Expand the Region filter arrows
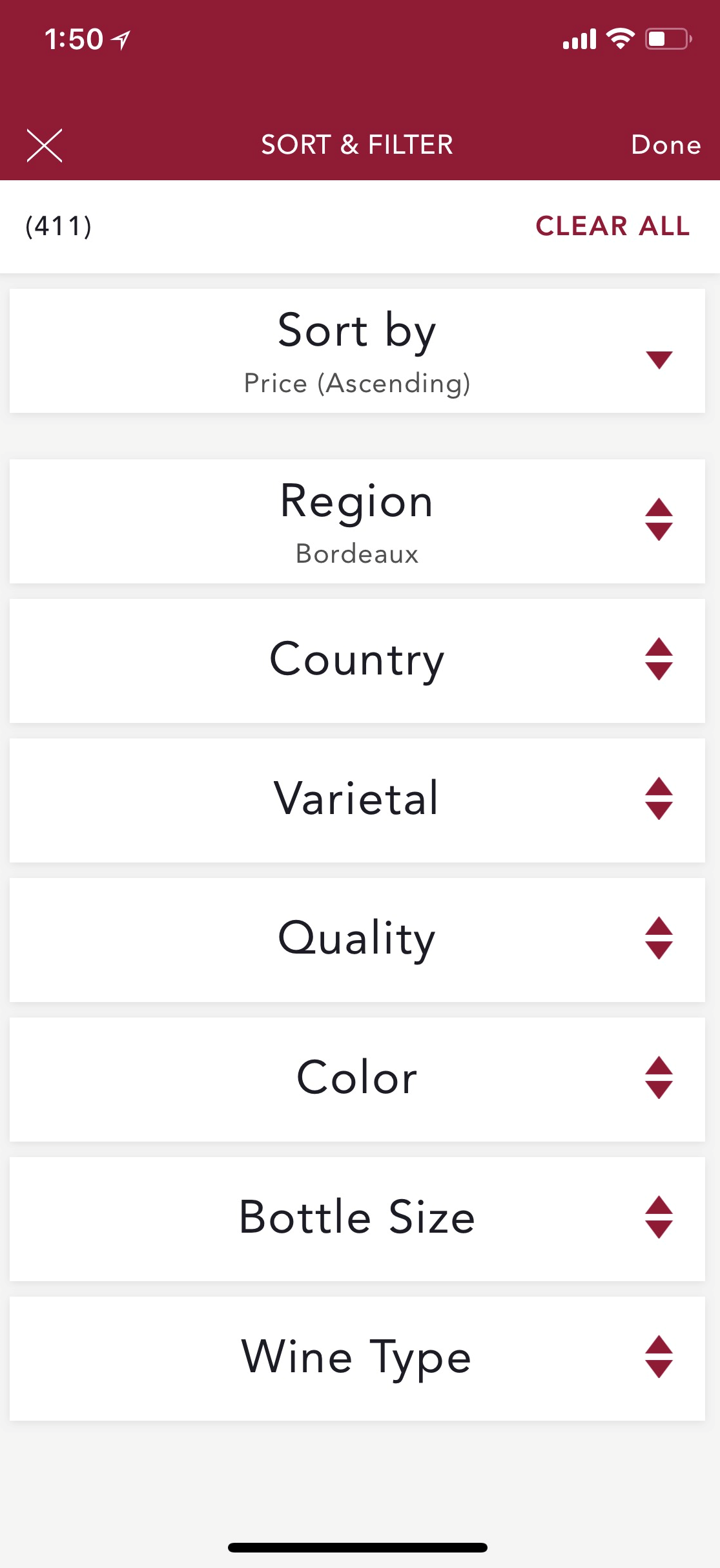Image resolution: width=720 pixels, height=1568 pixels. point(659,519)
